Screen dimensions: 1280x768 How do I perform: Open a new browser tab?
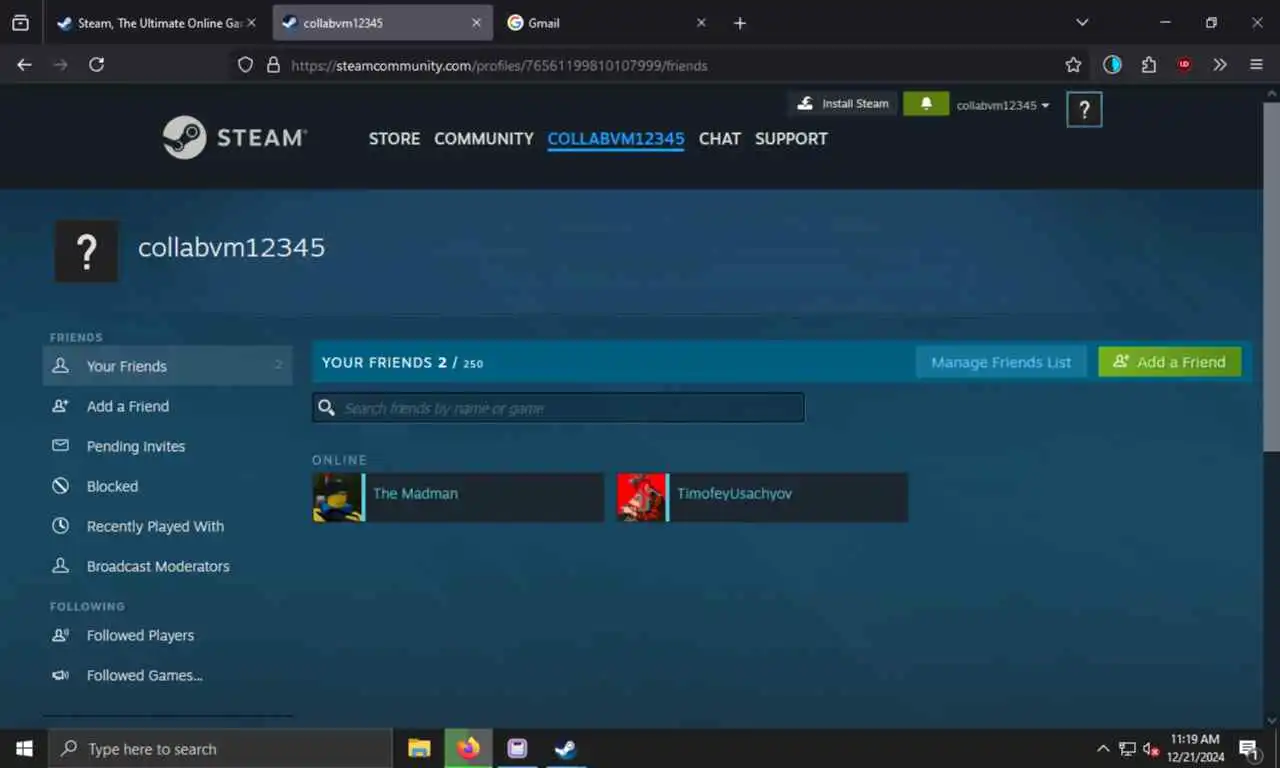click(x=740, y=23)
